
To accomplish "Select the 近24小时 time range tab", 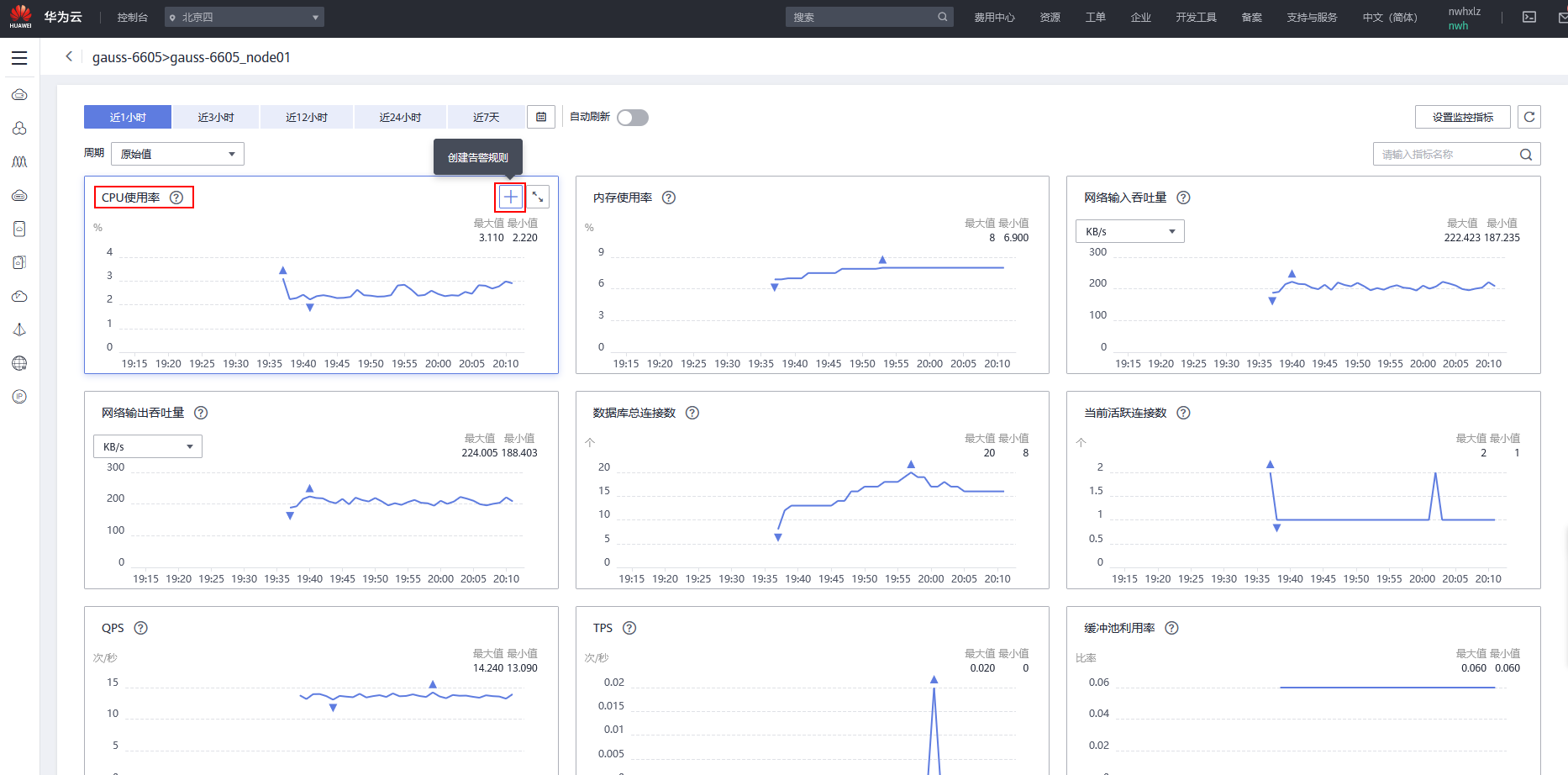I will pyautogui.click(x=400, y=117).
